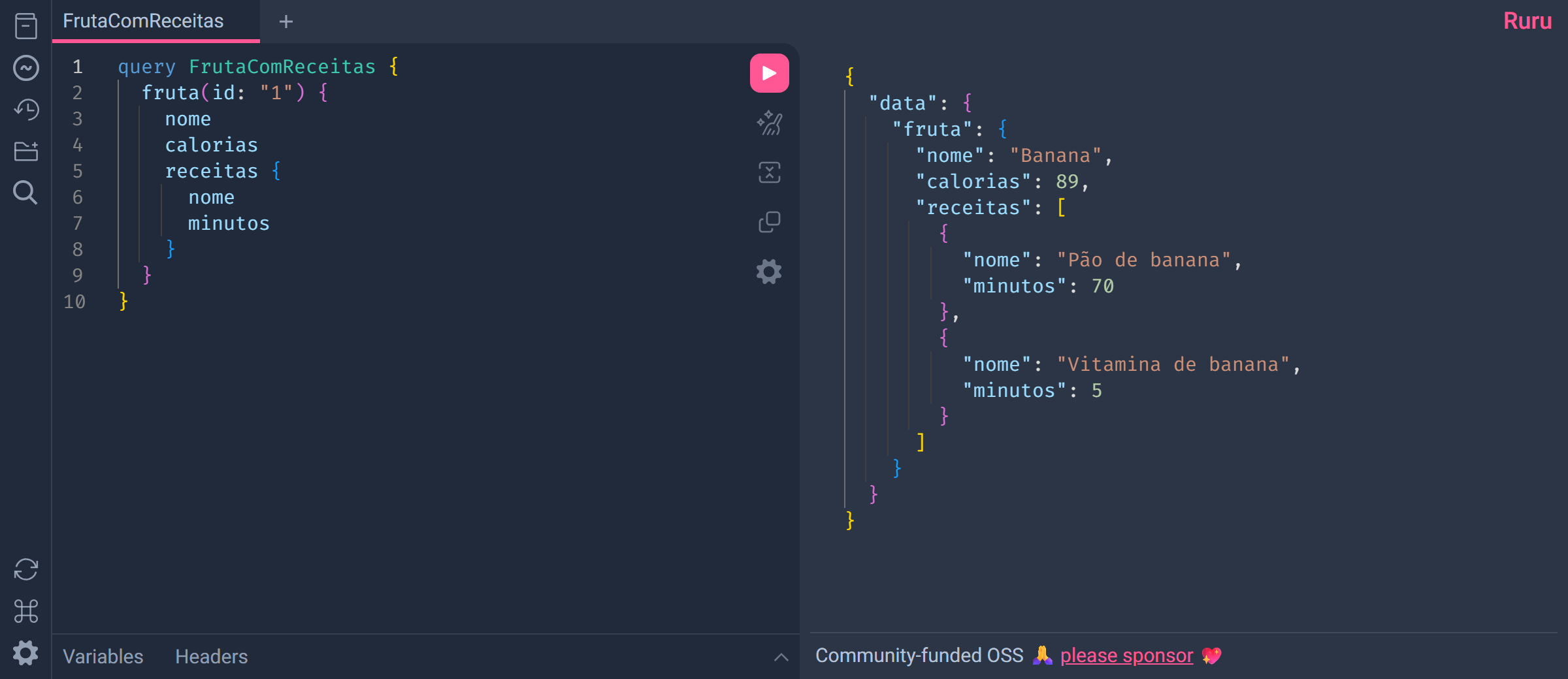1568x679 pixels.
Task: Click the "data" key in the response
Action: 903,103
